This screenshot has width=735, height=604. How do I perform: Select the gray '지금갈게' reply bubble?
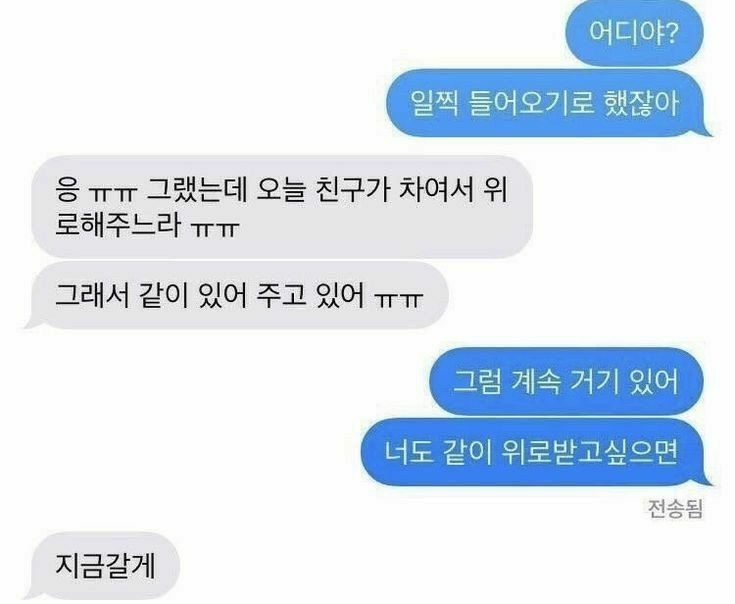(x=103, y=566)
